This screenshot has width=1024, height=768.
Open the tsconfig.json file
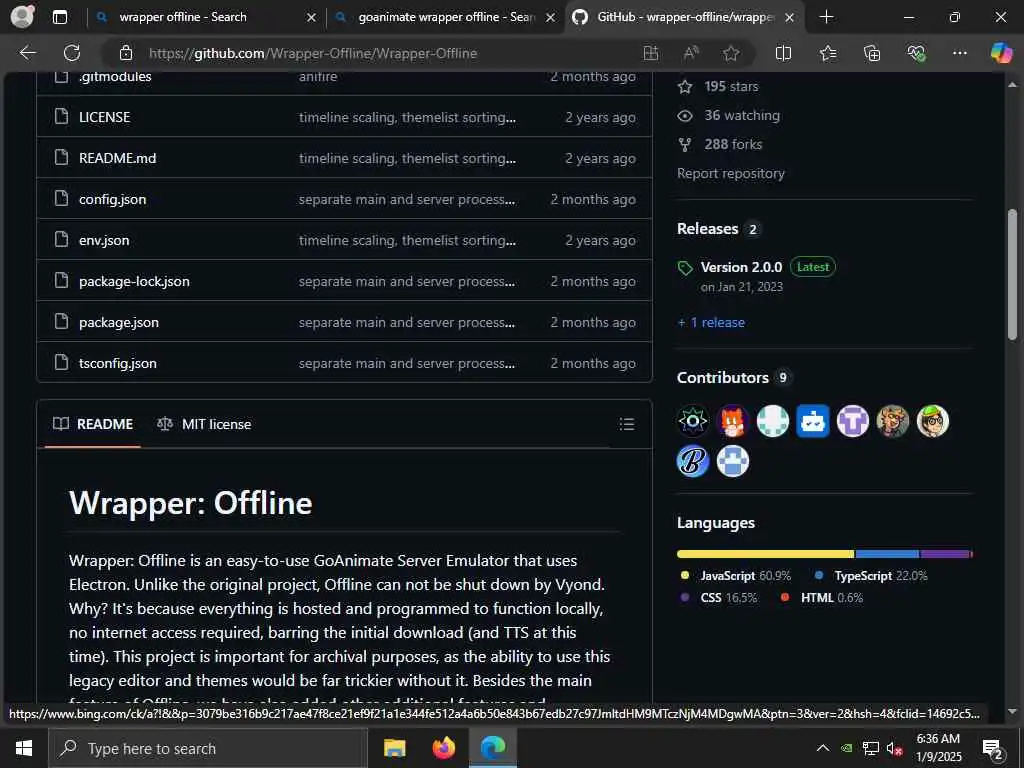point(118,364)
